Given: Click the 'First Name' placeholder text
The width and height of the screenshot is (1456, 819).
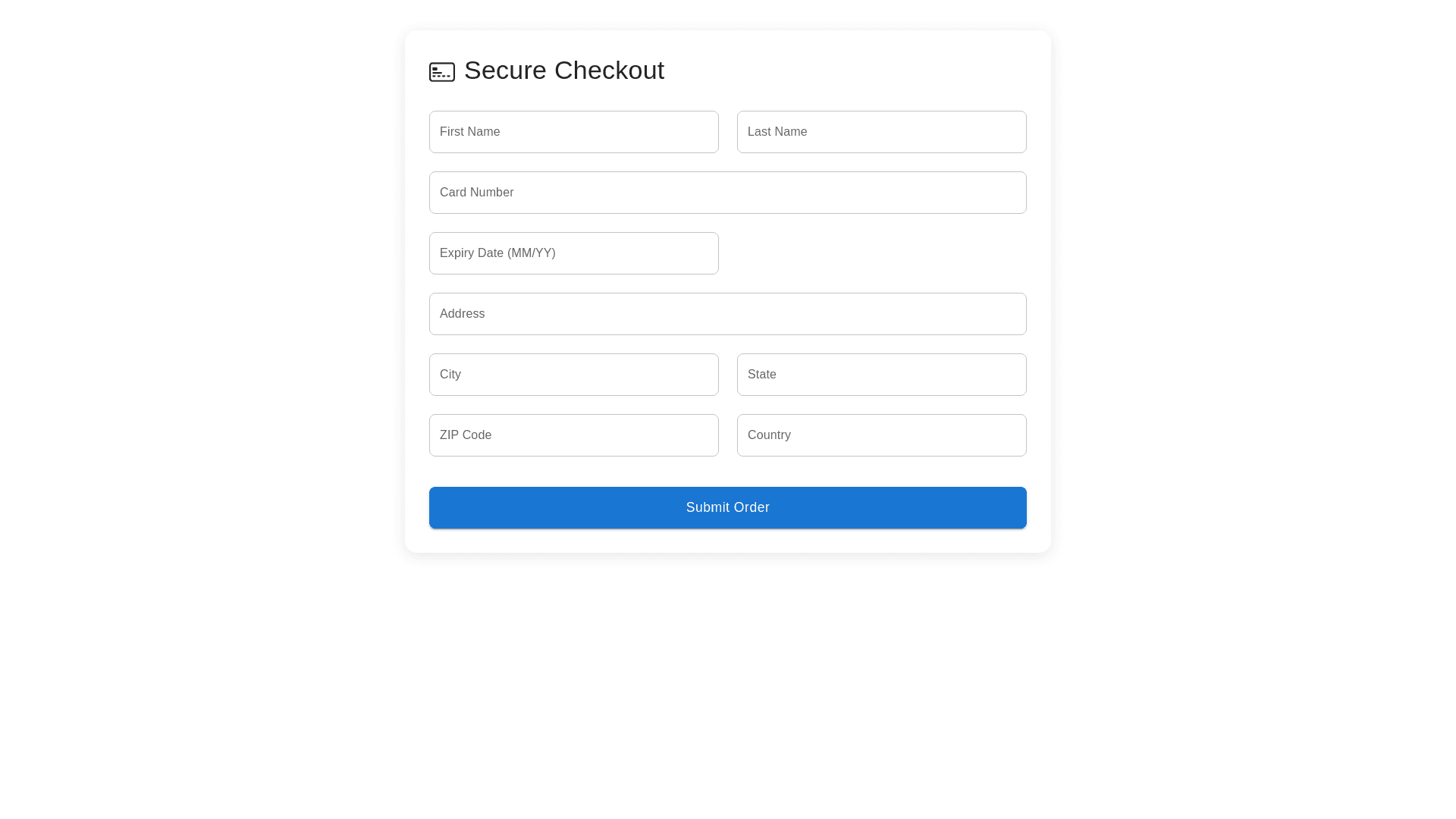Looking at the screenshot, I should click(469, 132).
